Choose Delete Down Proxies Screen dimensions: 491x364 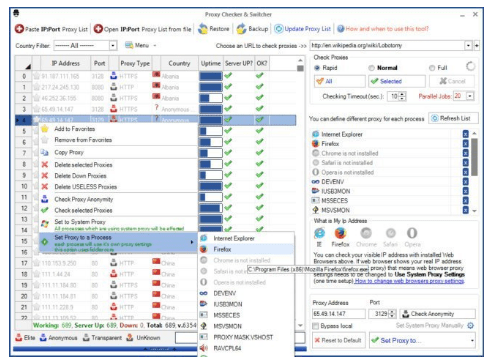(x=118, y=176)
